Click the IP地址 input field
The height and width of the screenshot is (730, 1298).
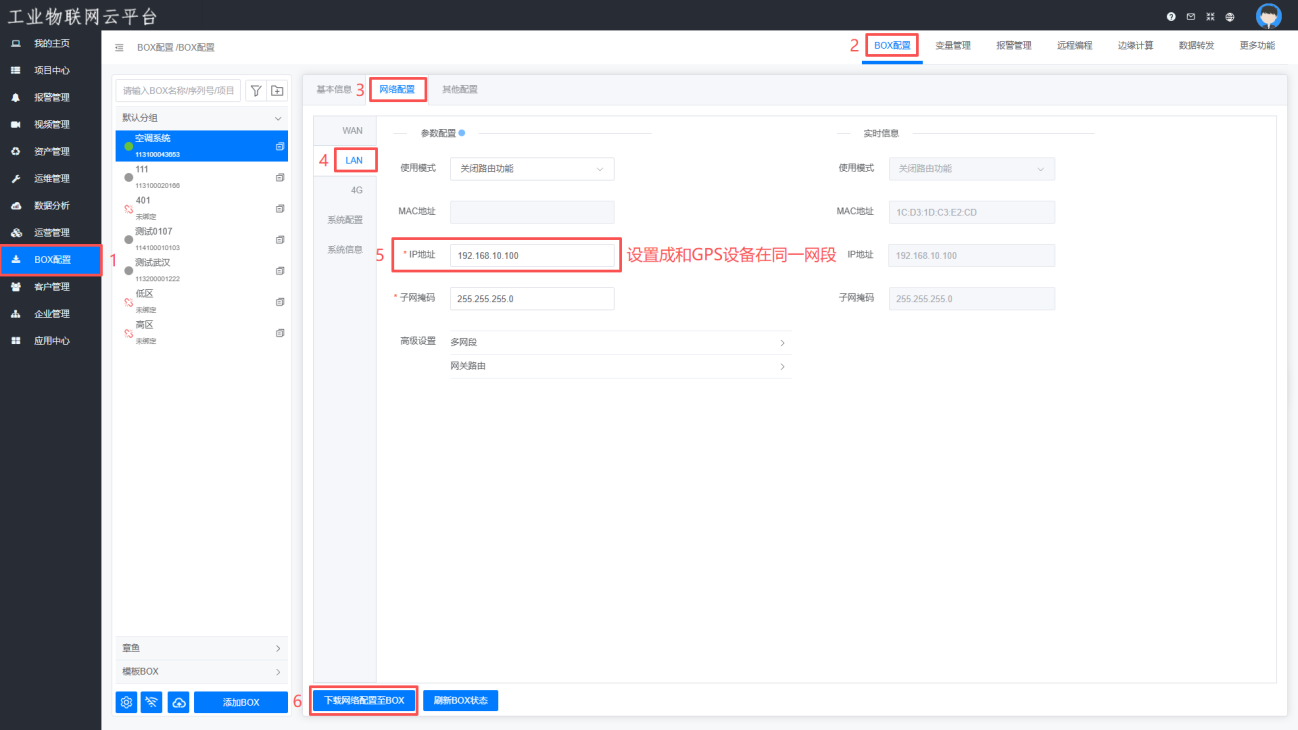pyautogui.click(x=532, y=255)
